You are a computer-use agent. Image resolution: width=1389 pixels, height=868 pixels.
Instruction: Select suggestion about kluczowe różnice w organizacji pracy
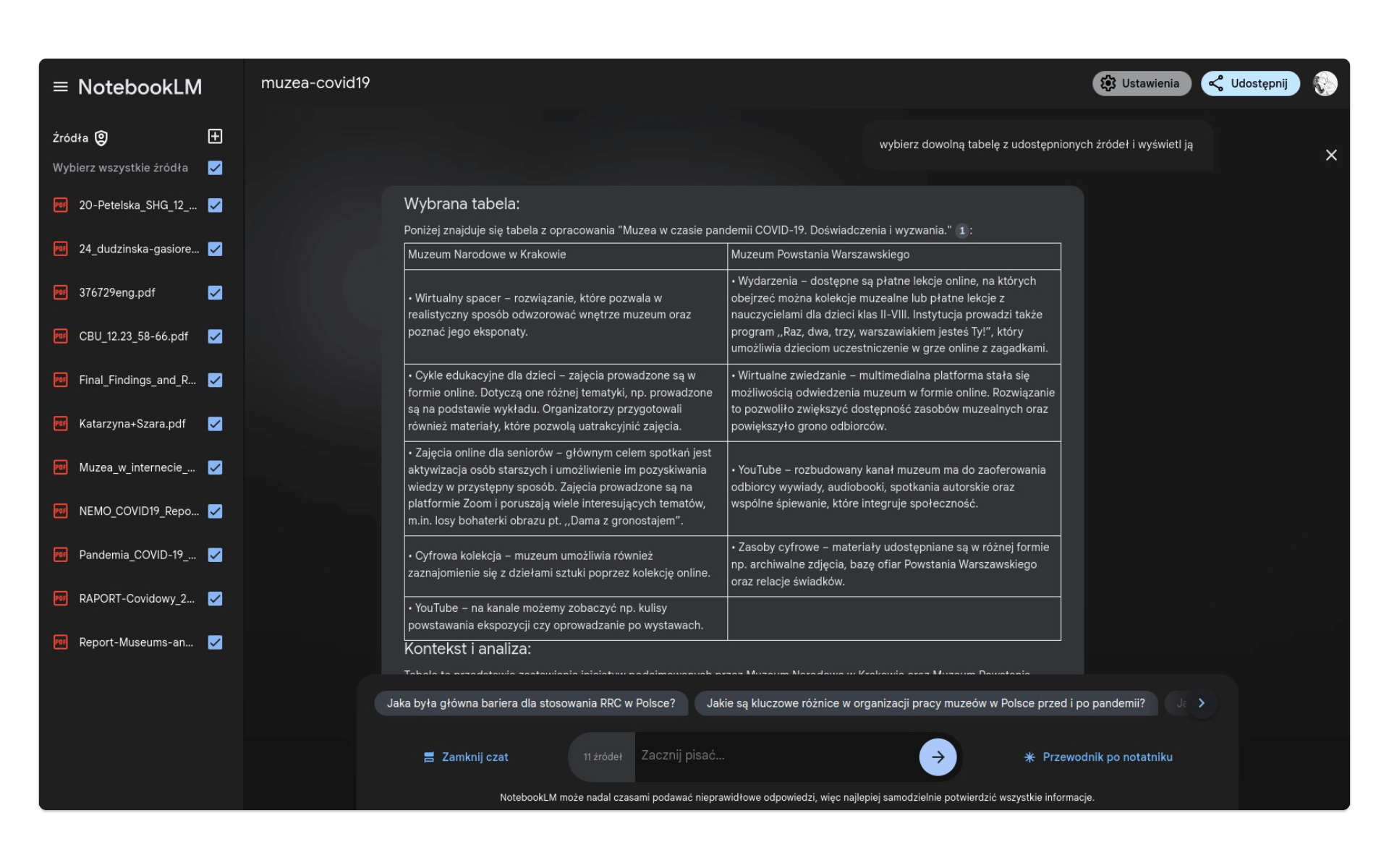click(925, 703)
